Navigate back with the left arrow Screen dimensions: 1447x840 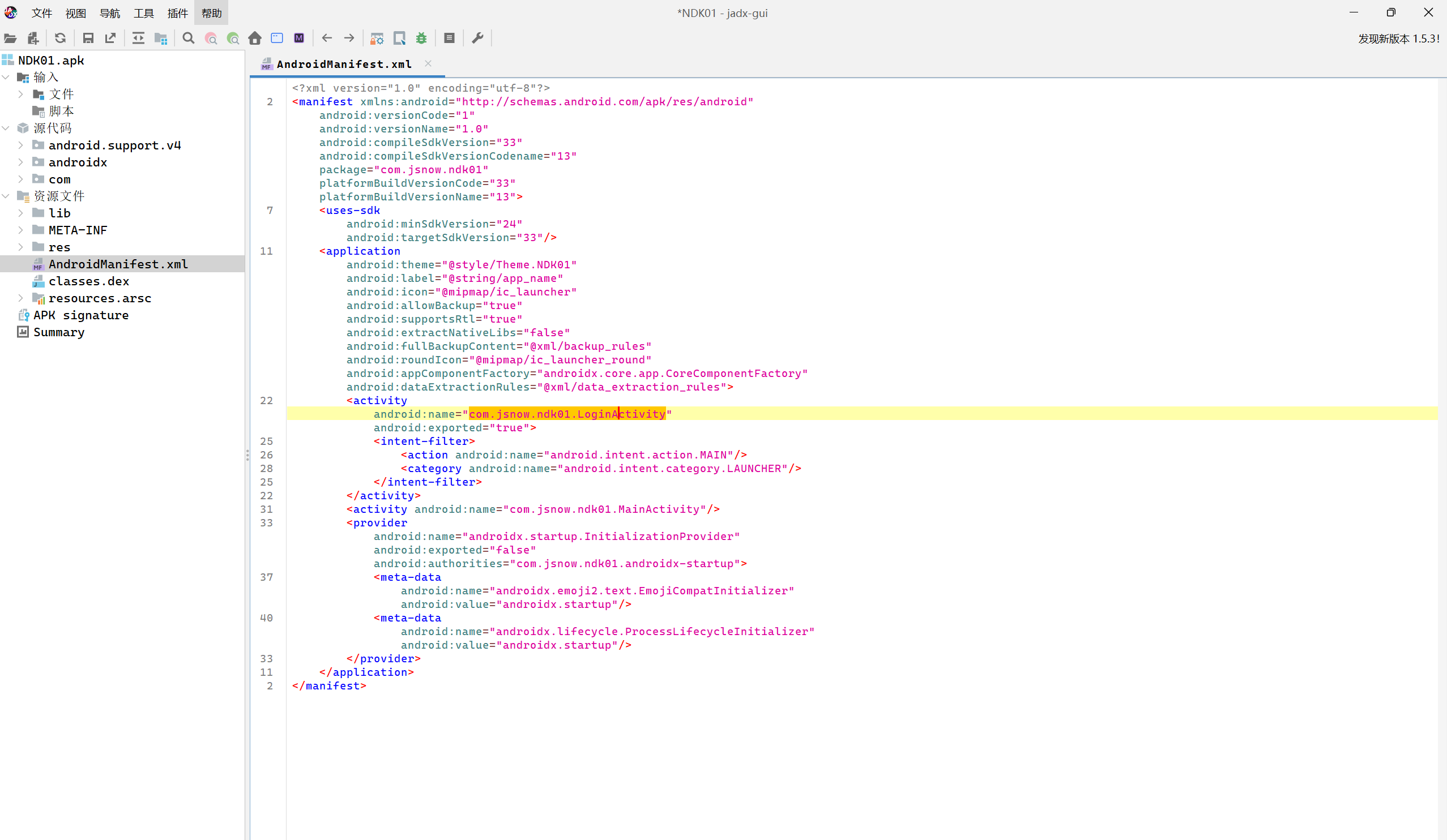[x=327, y=38]
